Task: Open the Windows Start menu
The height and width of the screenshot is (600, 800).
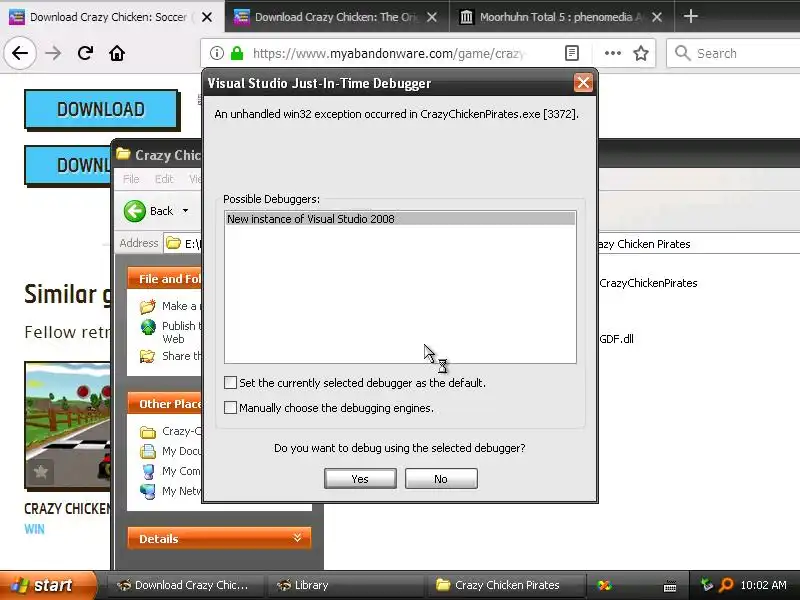Action: (47, 585)
